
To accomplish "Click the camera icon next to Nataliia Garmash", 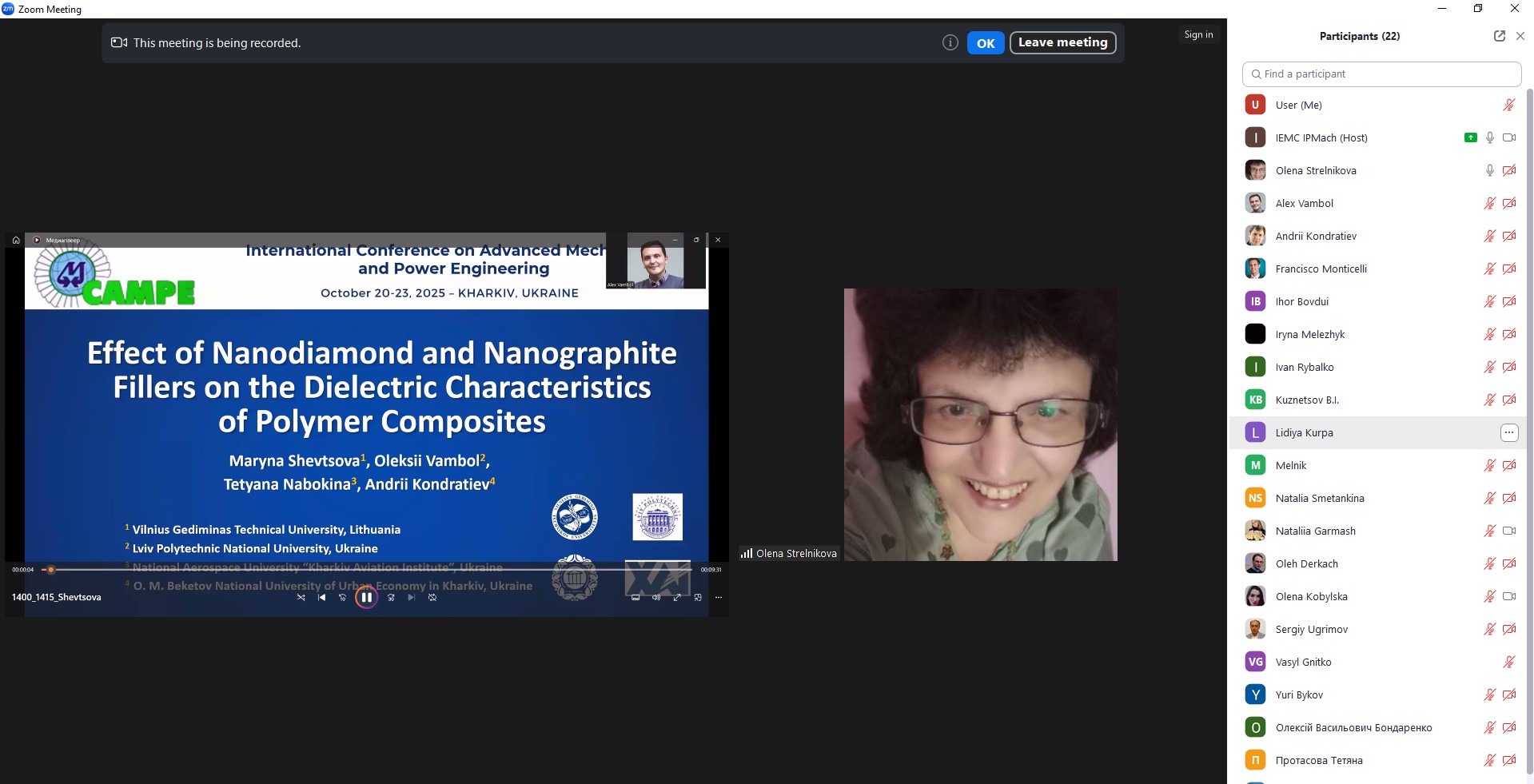I will pyautogui.click(x=1508, y=531).
